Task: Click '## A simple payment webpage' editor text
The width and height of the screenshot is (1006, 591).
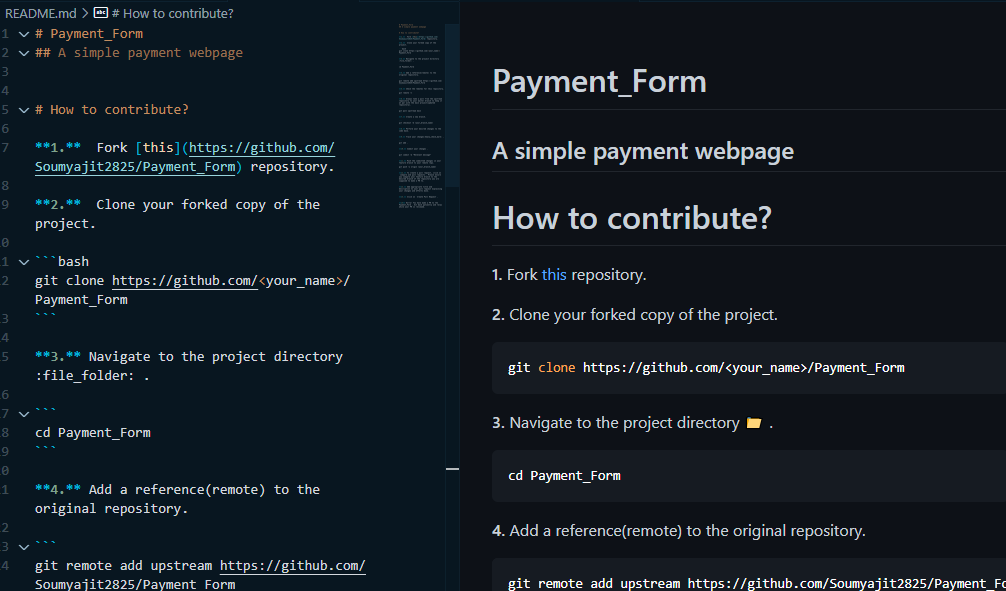Action: tap(139, 53)
